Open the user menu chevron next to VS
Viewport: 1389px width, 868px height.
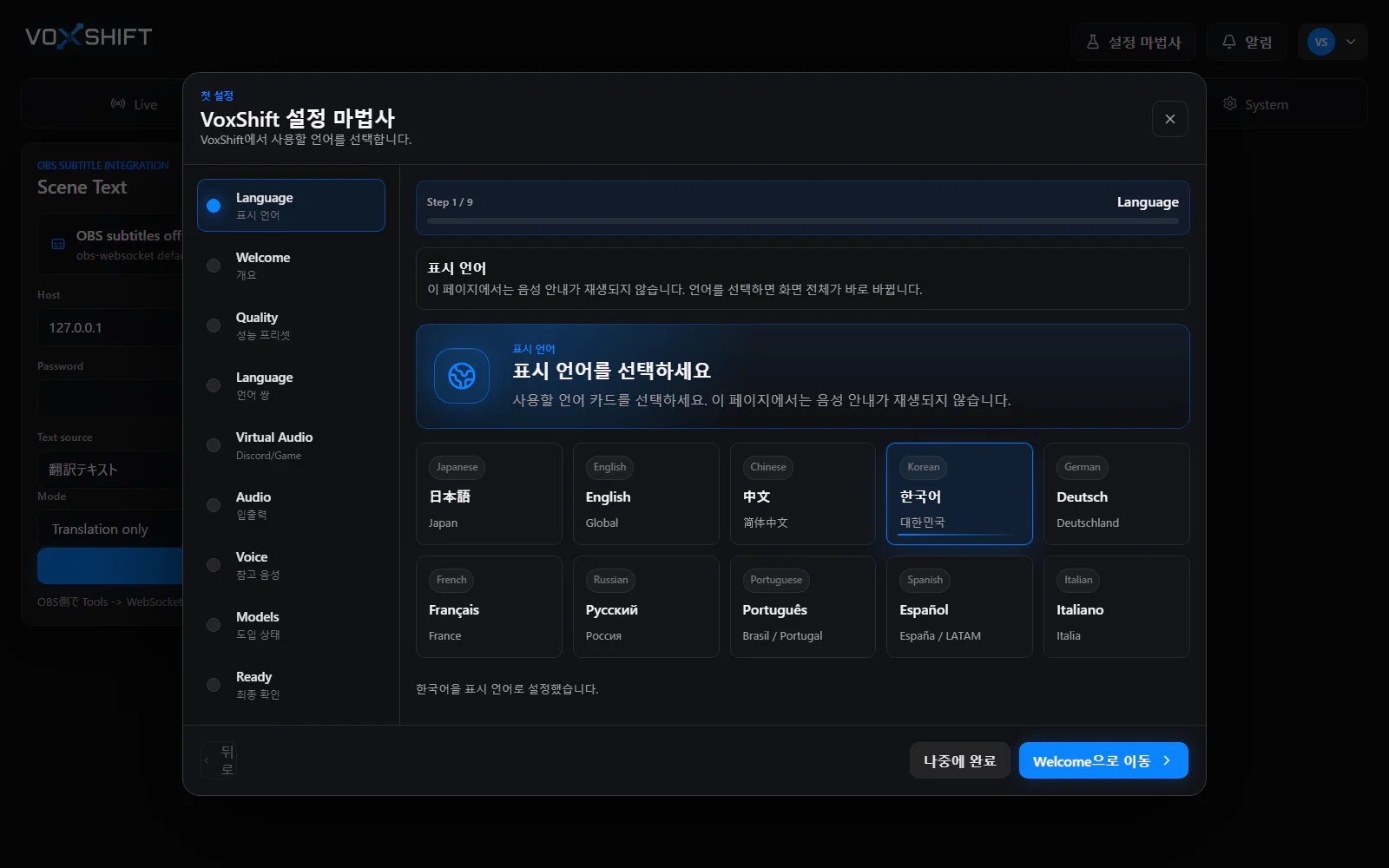pyautogui.click(x=1351, y=42)
